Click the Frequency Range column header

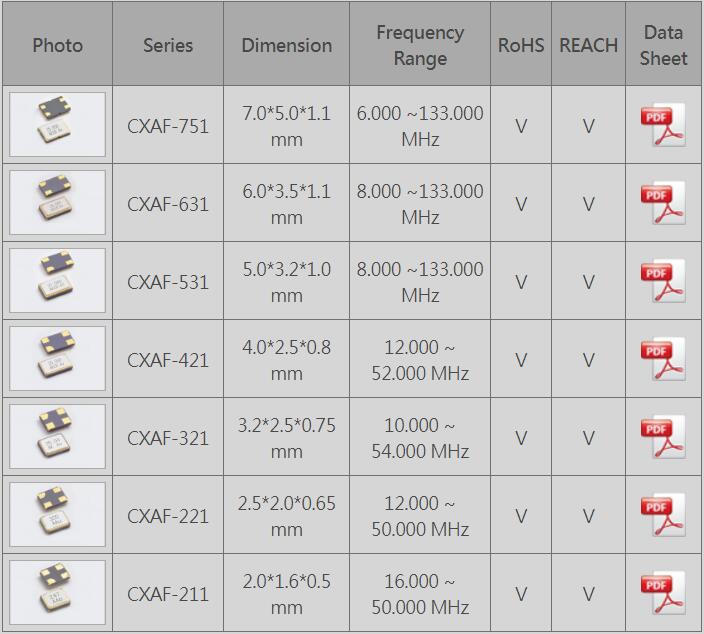[x=420, y=45]
